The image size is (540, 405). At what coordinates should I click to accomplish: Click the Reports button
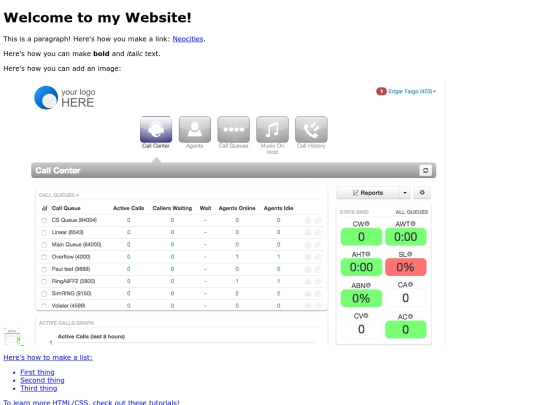[368, 193]
